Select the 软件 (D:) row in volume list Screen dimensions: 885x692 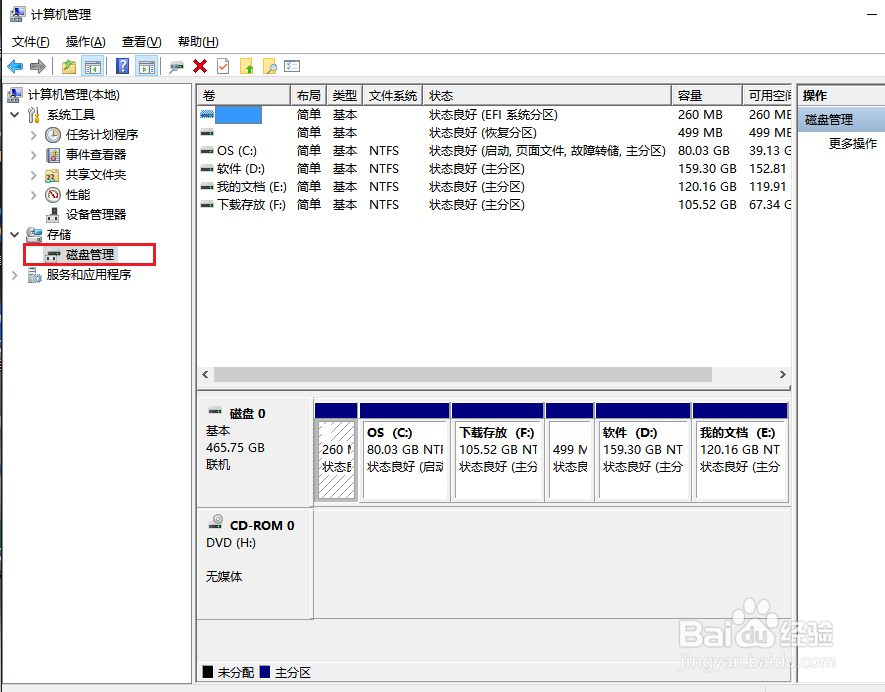pos(494,169)
